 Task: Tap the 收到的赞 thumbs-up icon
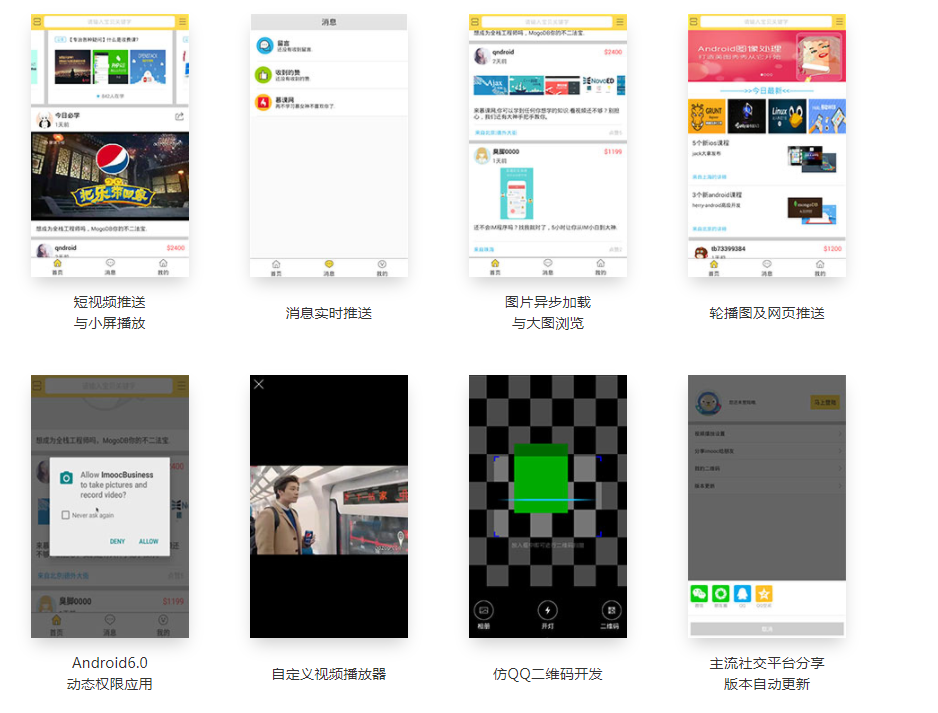[x=264, y=75]
